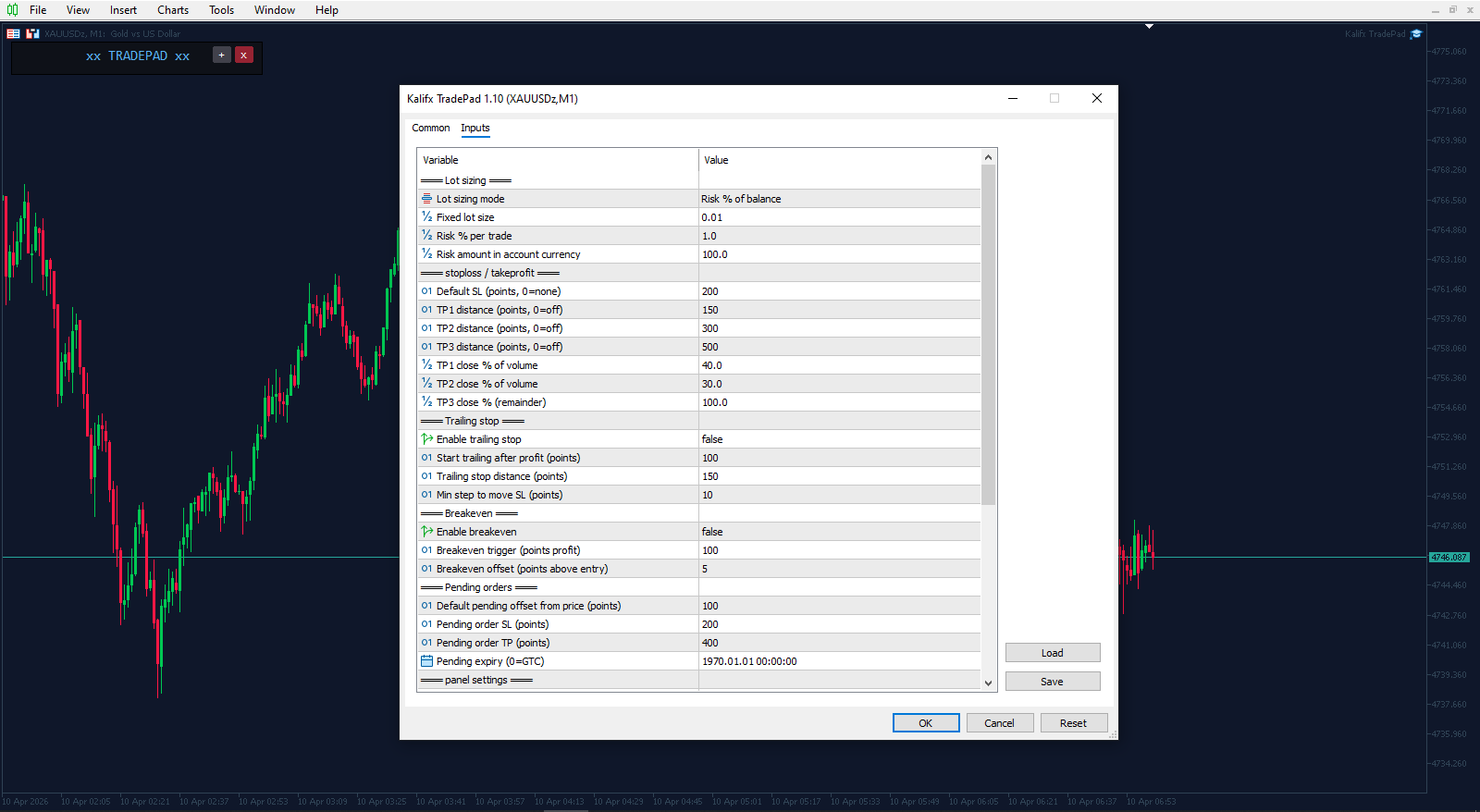Click TP1 close % value 40.0
This screenshot has height=812, width=1480.
pyautogui.click(x=839, y=365)
